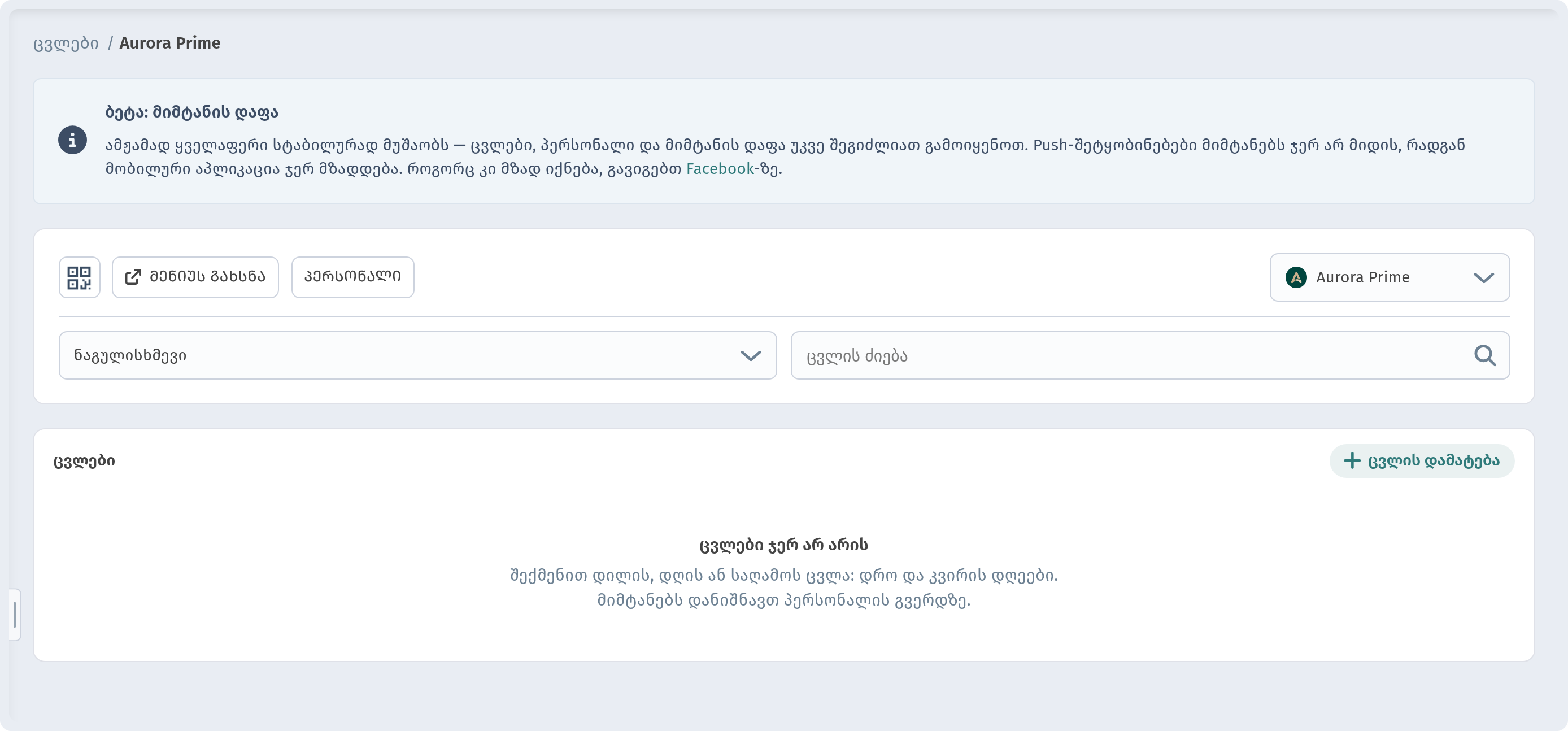1568x731 pixels.
Task: Click the ბეტა: მიმტანის დაფა heading
Action: click(x=191, y=112)
